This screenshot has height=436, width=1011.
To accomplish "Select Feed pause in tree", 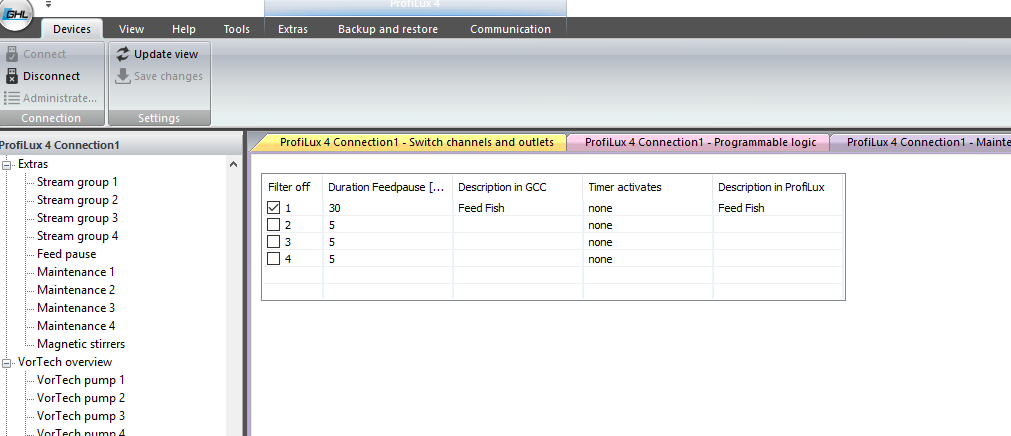I will click(x=66, y=254).
